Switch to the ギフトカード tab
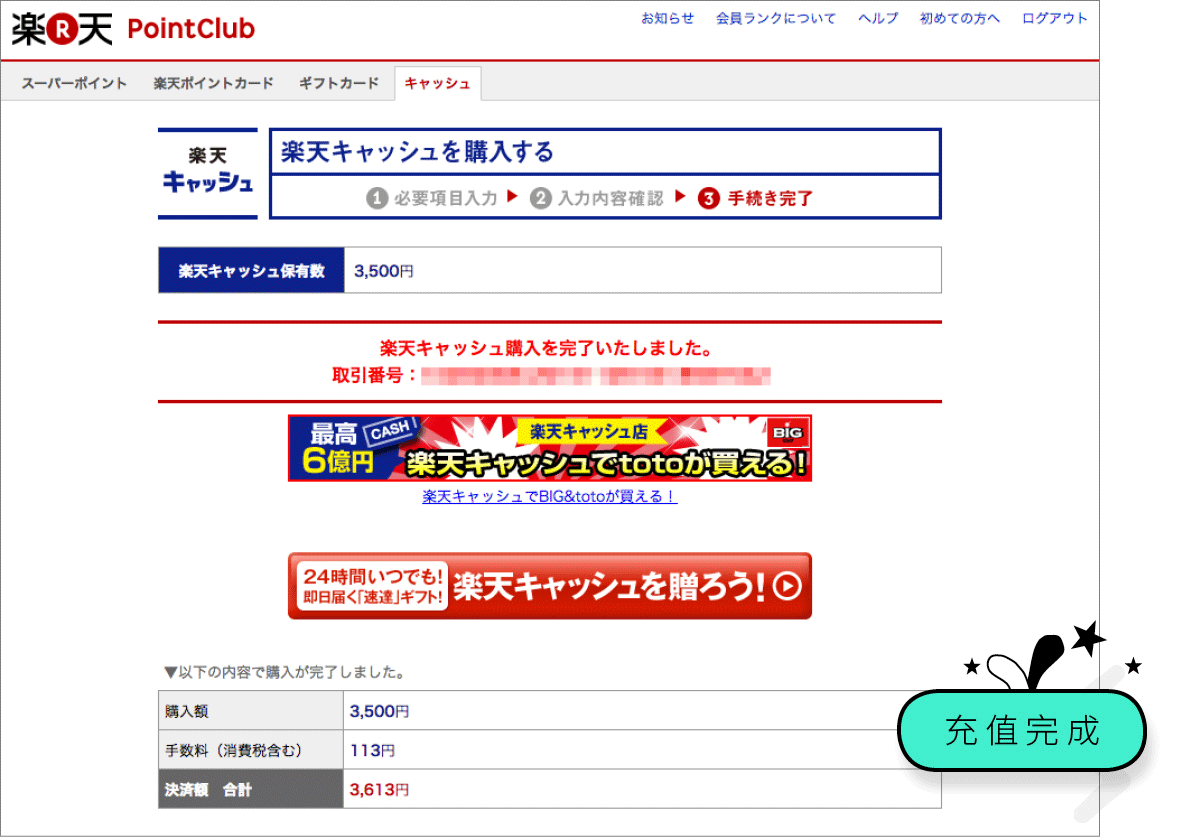The image size is (1200, 837). pos(339,83)
